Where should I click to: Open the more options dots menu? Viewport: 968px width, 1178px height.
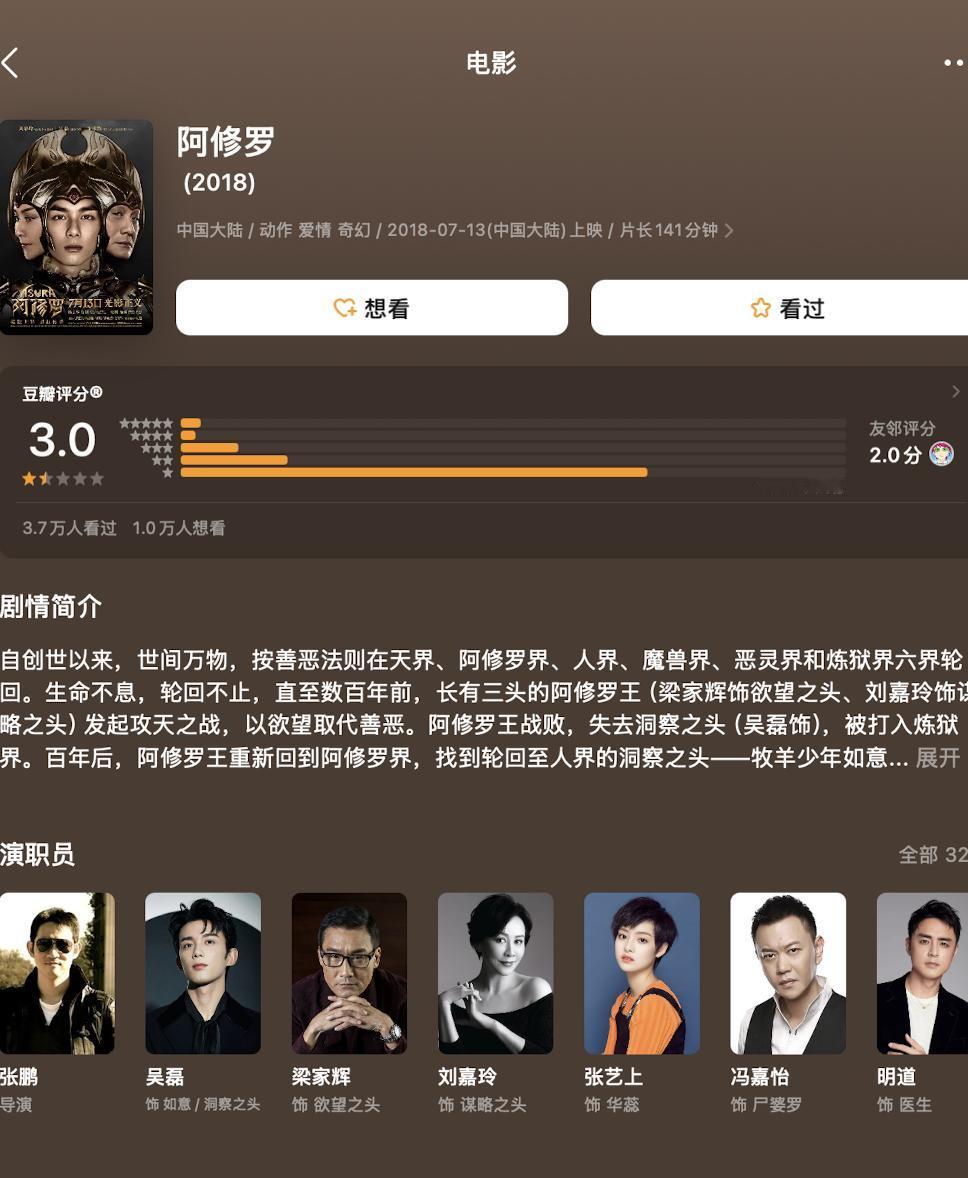[954, 63]
